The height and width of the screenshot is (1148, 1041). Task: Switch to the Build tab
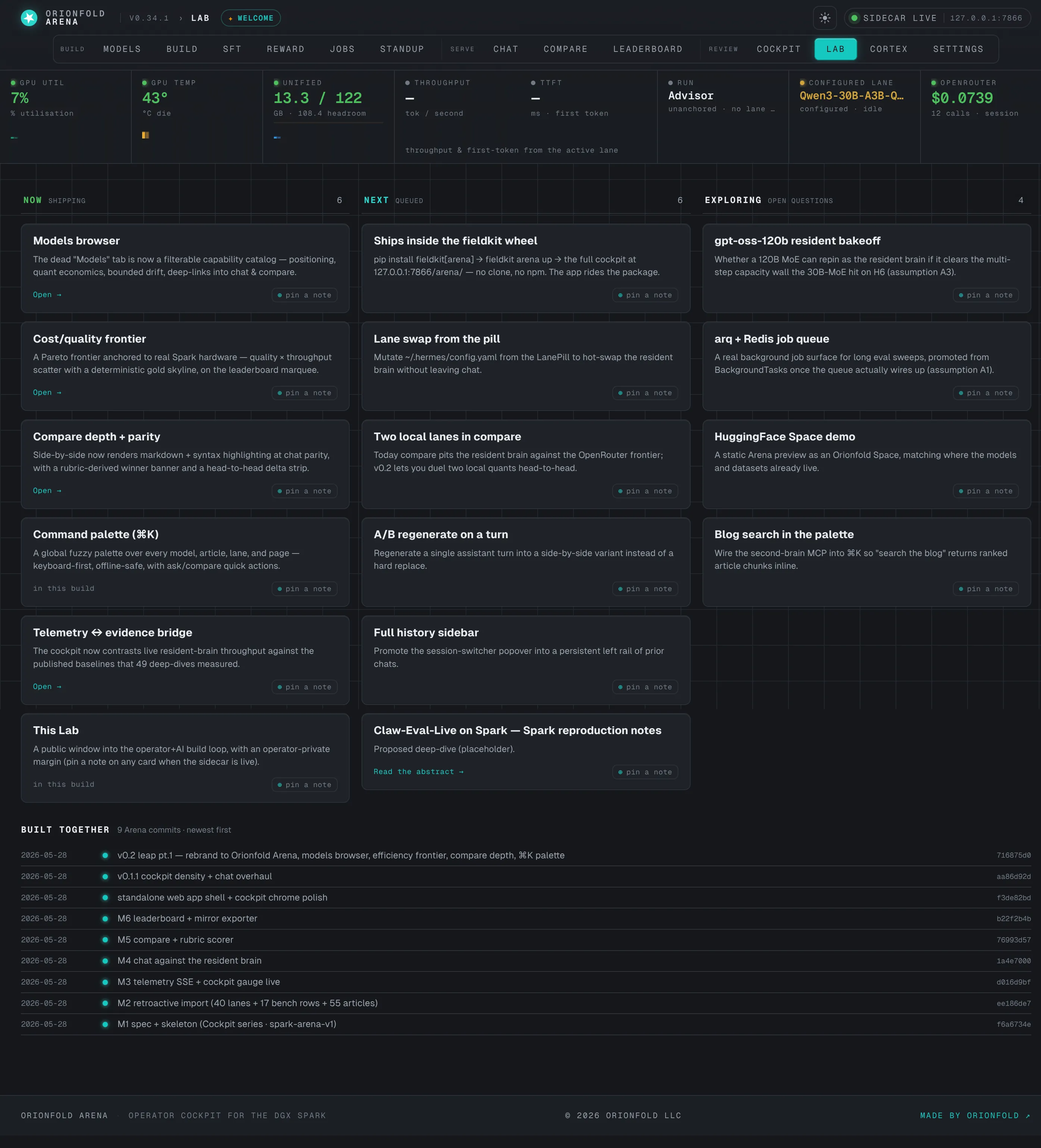pos(182,49)
